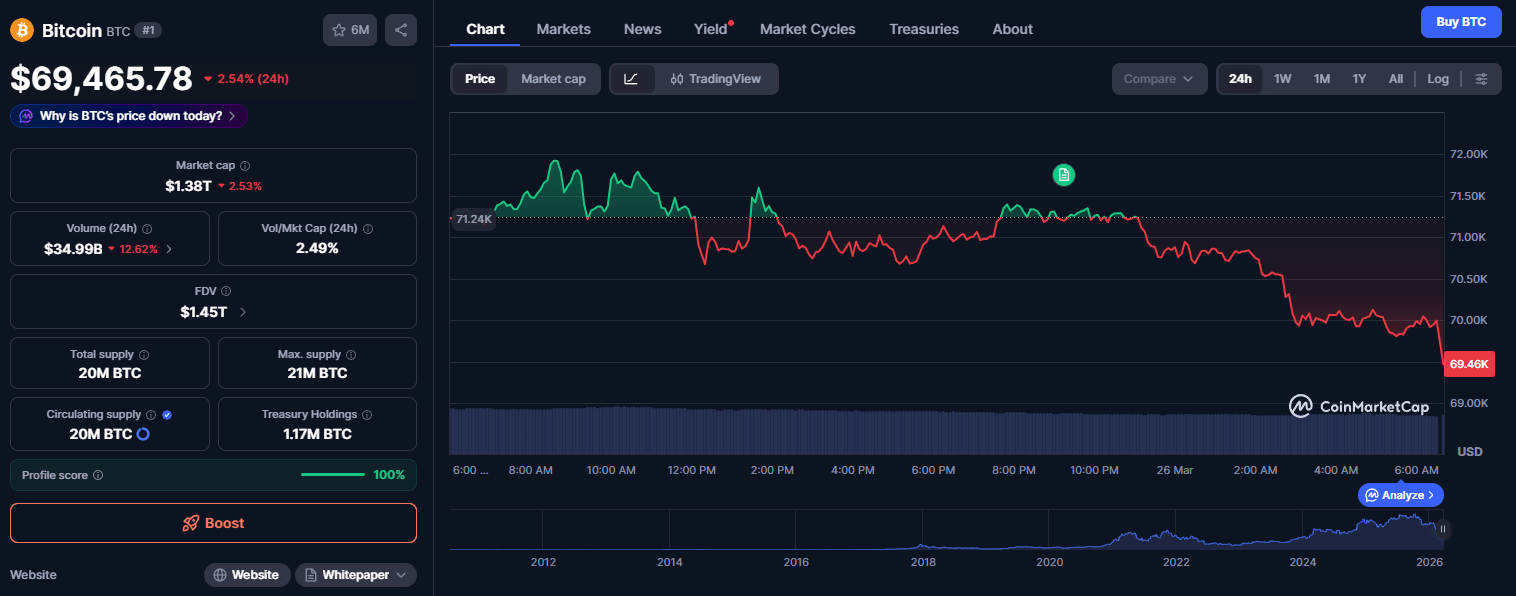Click the Buy BTC button
Screen dimensions: 1516x596
[1461, 22]
